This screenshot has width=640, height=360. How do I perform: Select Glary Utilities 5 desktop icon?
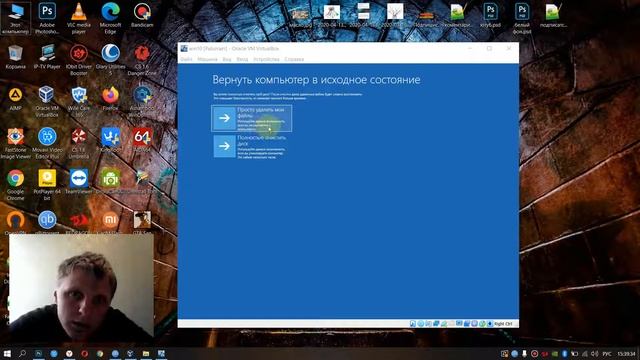point(110,60)
